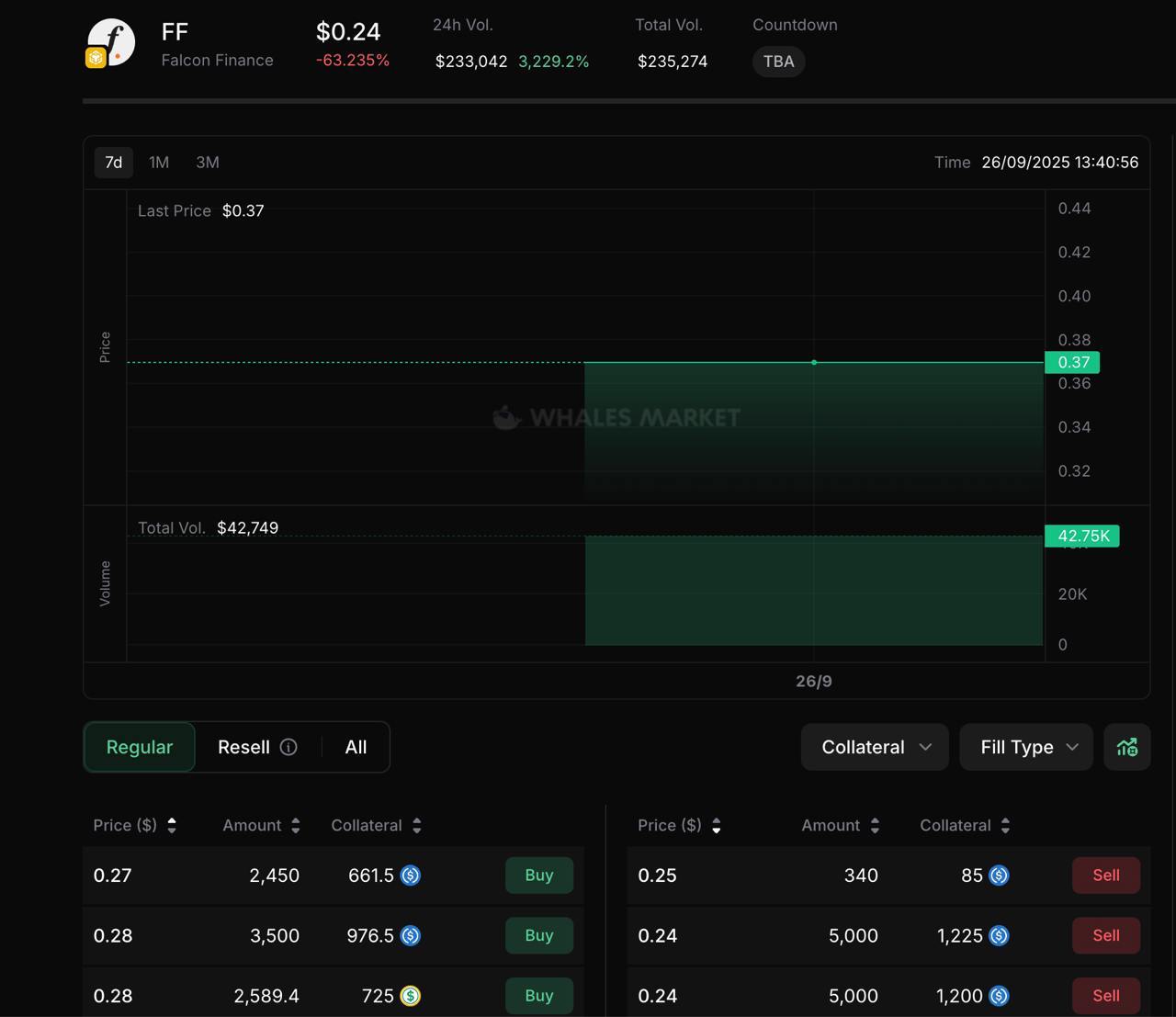Click the 0.25 sell price cell
The image size is (1176, 1017).
[x=658, y=876]
